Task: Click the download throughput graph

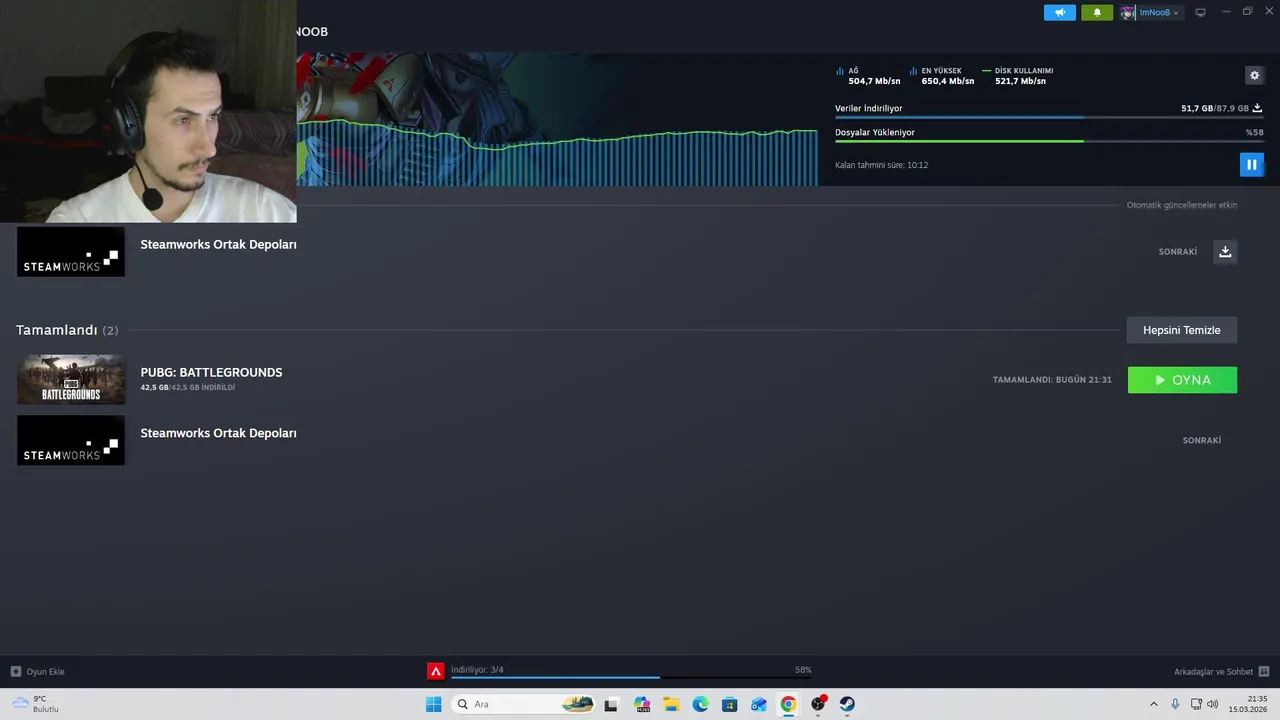Action: [x=557, y=152]
